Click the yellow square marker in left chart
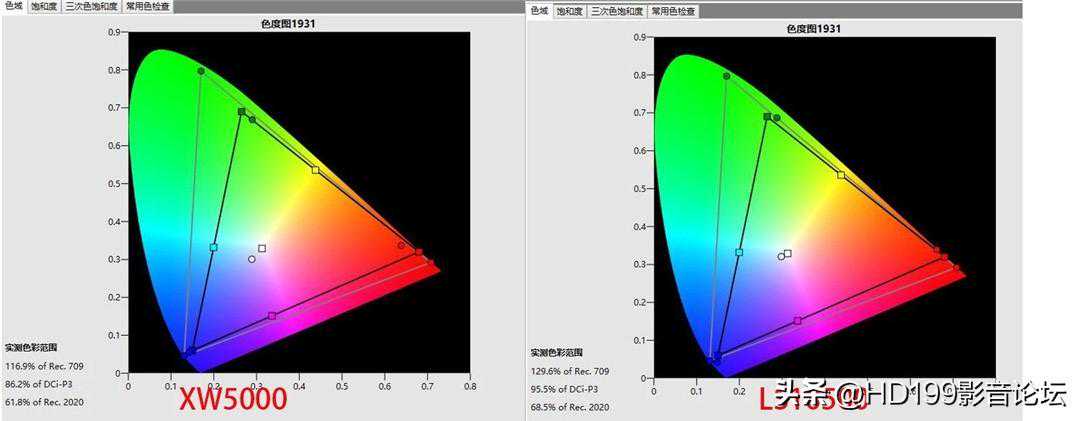Image resolution: width=1080 pixels, height=421 pixels. [x=316, y=170]
